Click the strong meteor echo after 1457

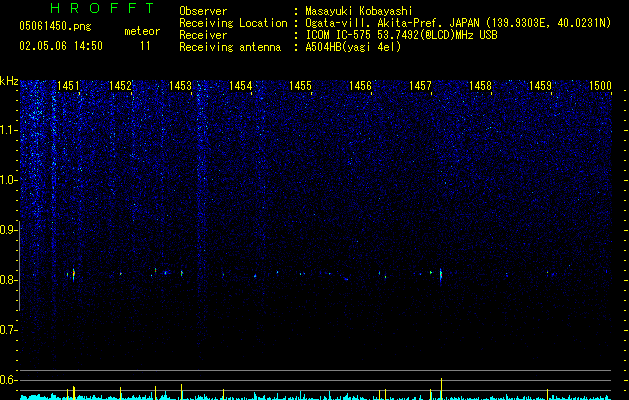[x=441, y=276]
